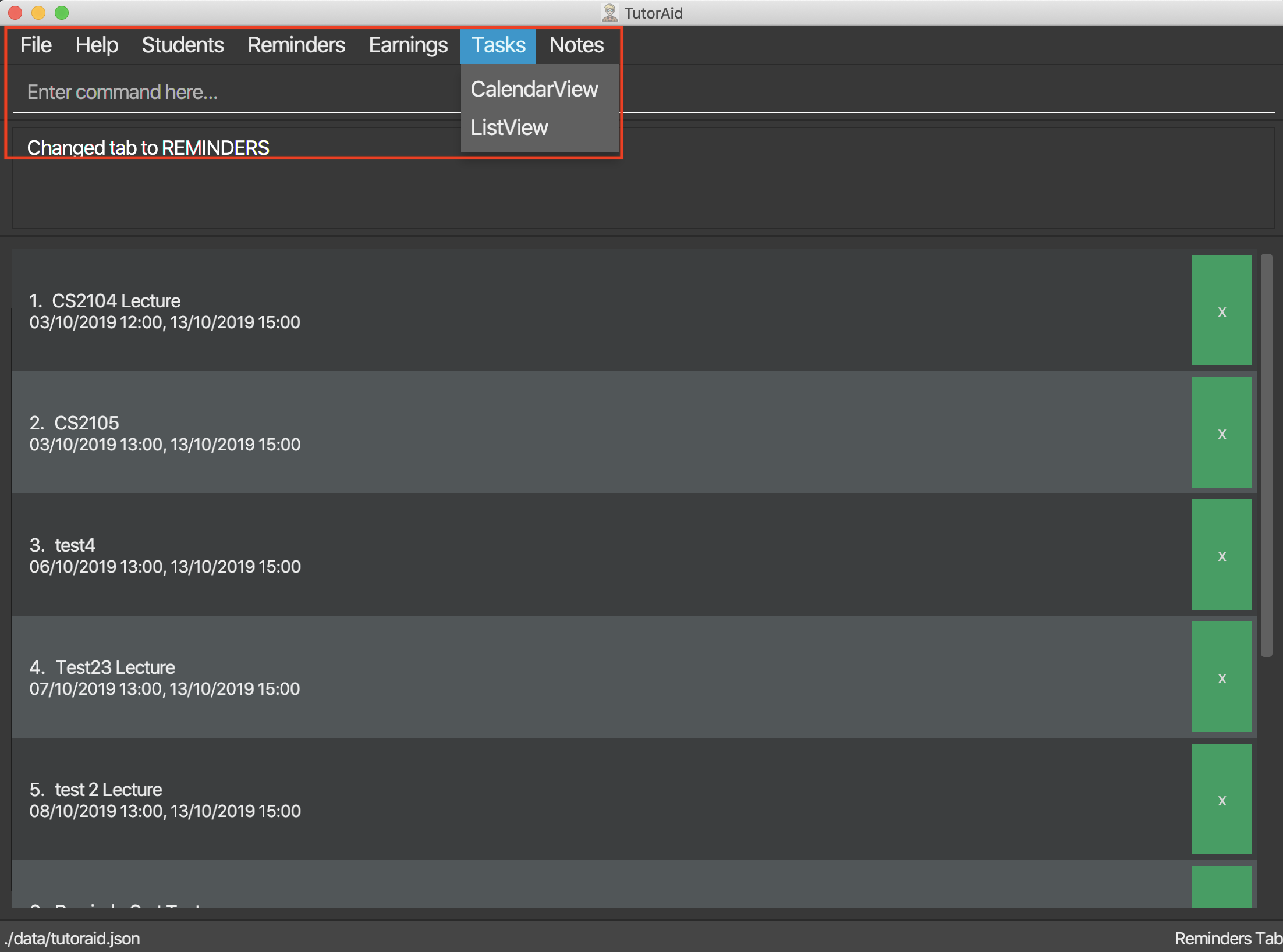Screen dimensions: 1283x952
Task: Switch to the Notes tab
Action: click(575, 44)
